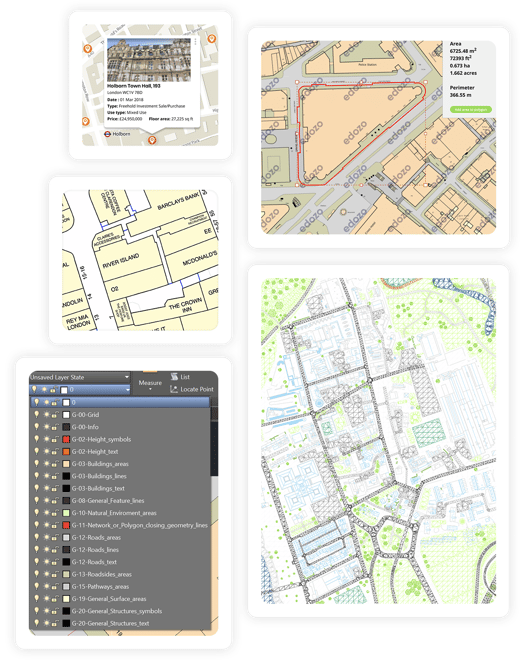This screenshot has width=525, height=669.
Task: Toggle the lightbulb visibility for G-12-Roads_areas
Action: (37, 537)
